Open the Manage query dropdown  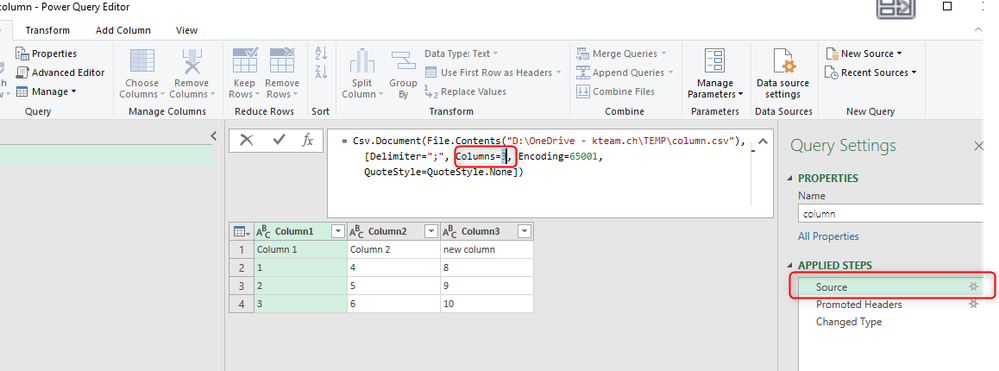tap(46, 92)
